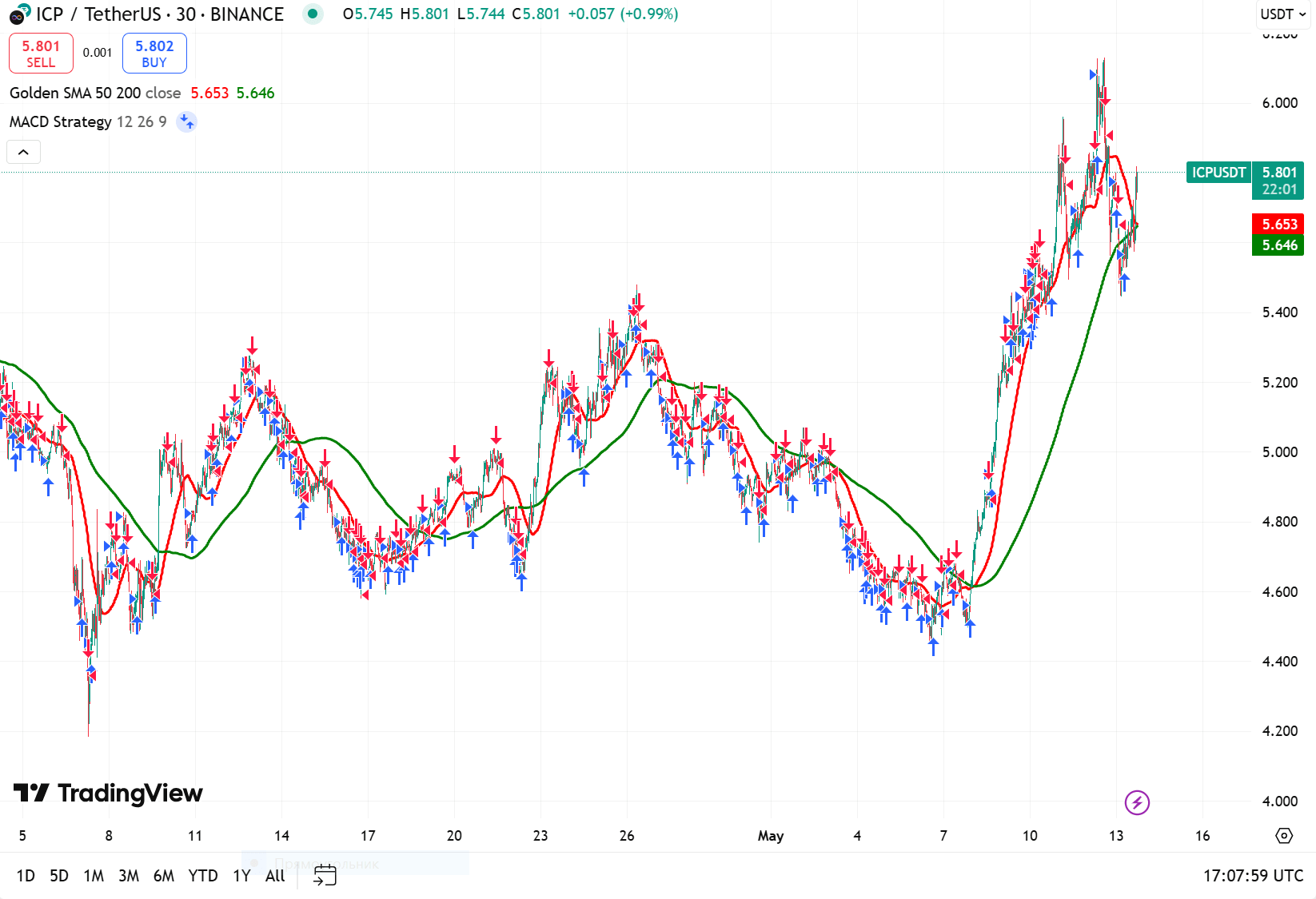The width and height of the screenshot is (1316, 899).
Task: Click the L5.744 low value
Action: point(481,14)
